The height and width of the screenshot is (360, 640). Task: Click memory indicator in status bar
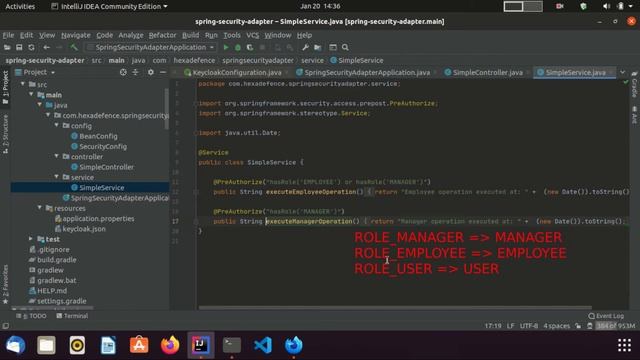point(616,326)
